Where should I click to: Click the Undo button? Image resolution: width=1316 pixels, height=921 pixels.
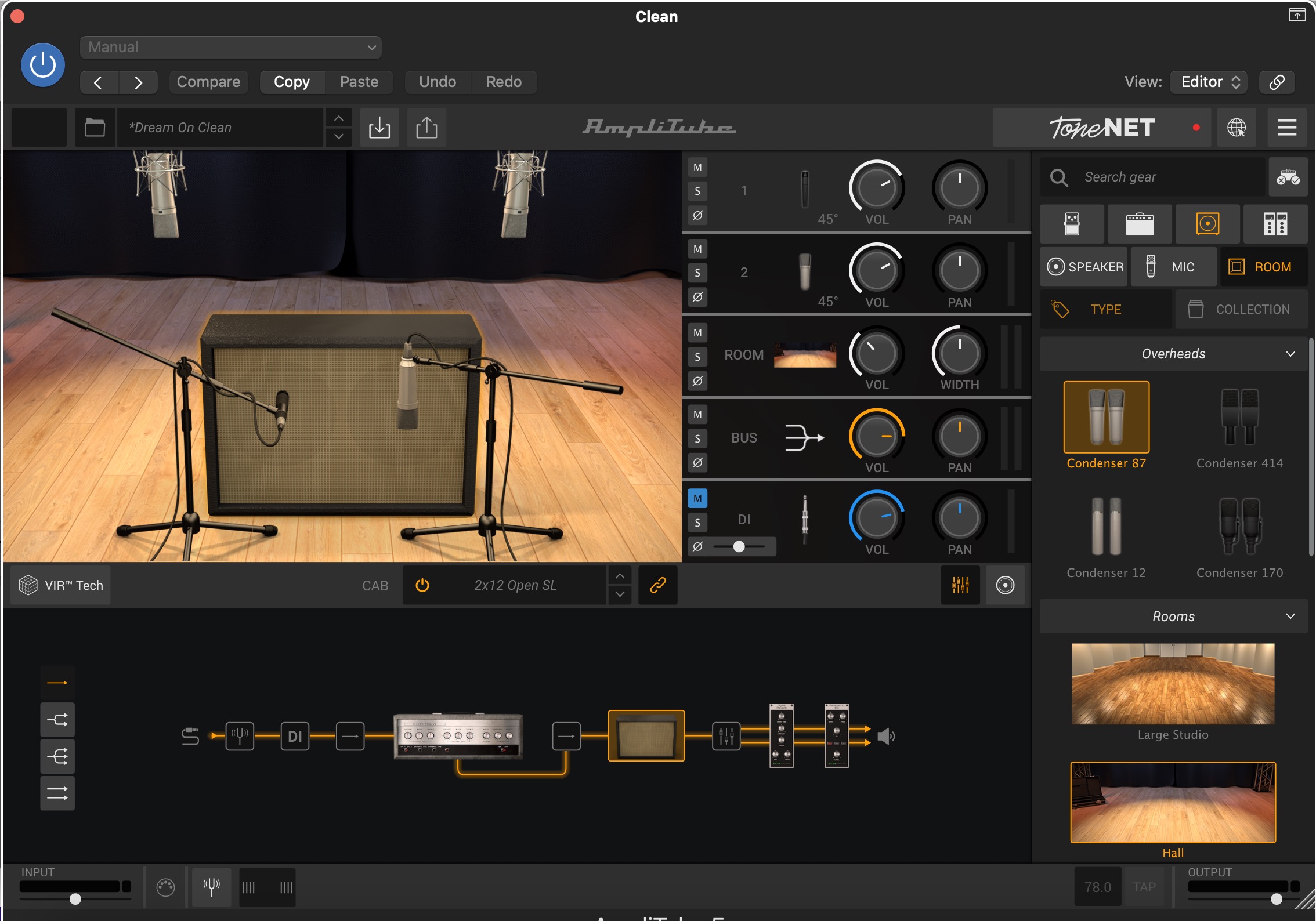click(438, 82)
